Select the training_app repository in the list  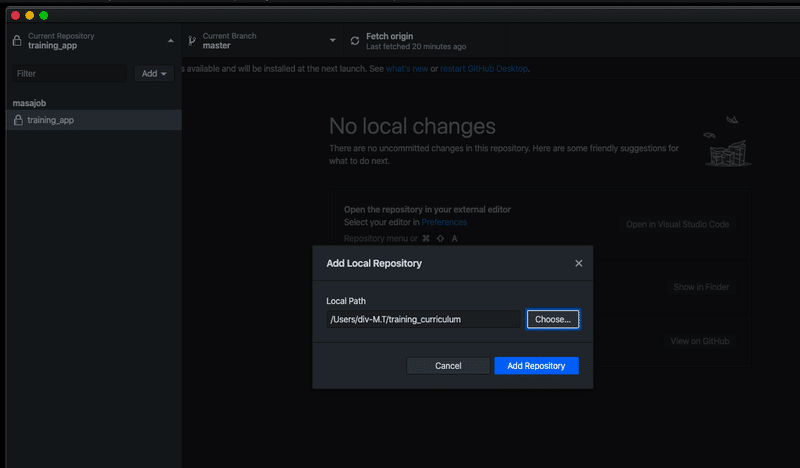(x=94, y=120)
